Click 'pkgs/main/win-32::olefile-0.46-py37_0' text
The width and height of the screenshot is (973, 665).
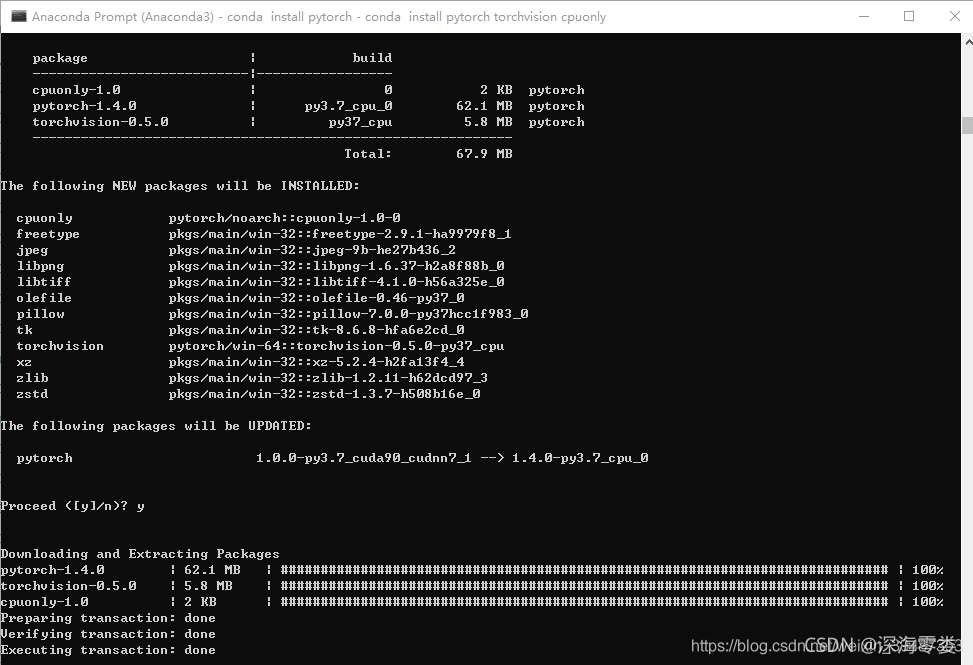pyautogui.click(x=316, y=298)
